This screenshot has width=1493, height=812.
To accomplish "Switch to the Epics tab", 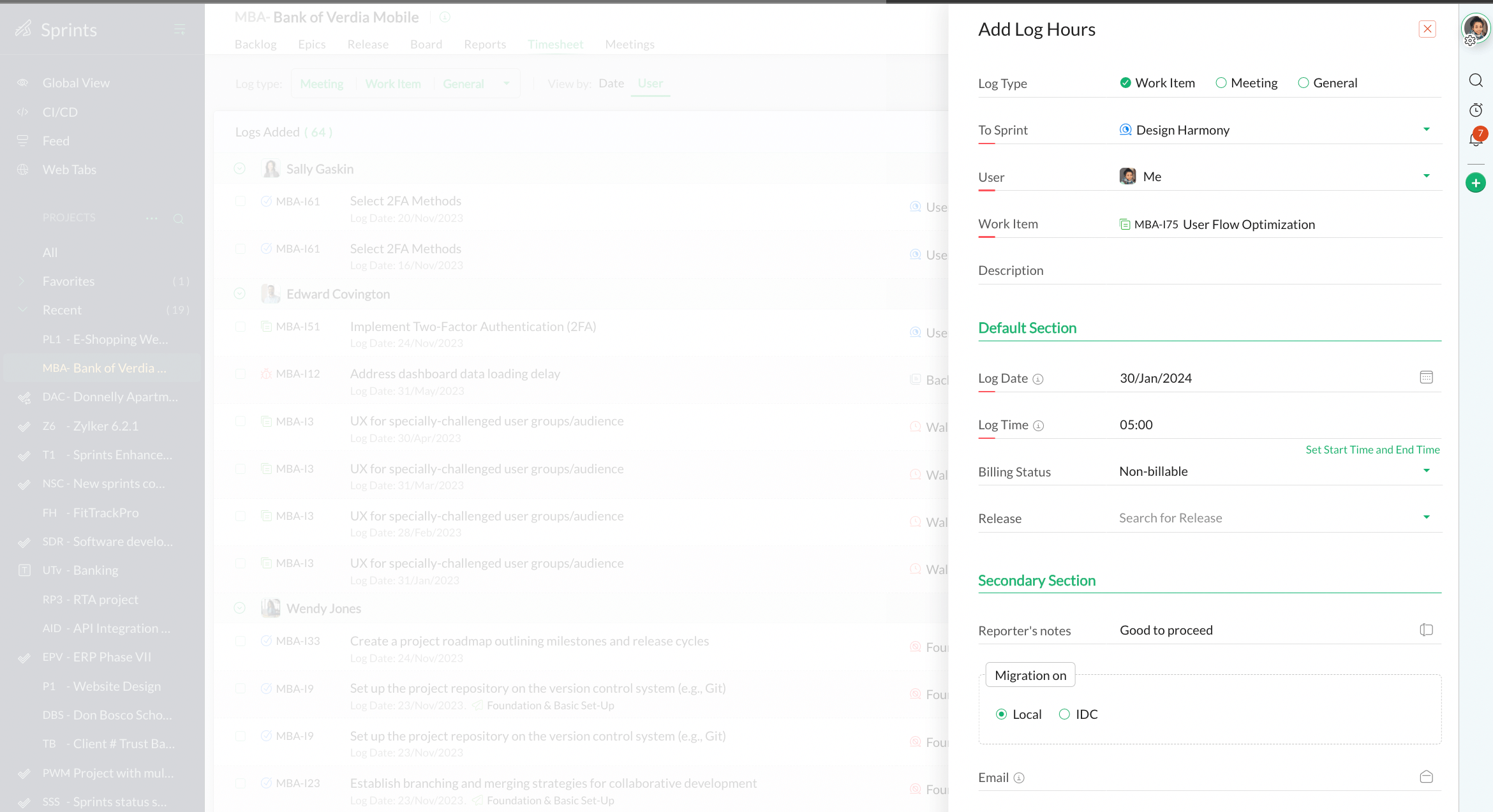I will click(312, 45).
